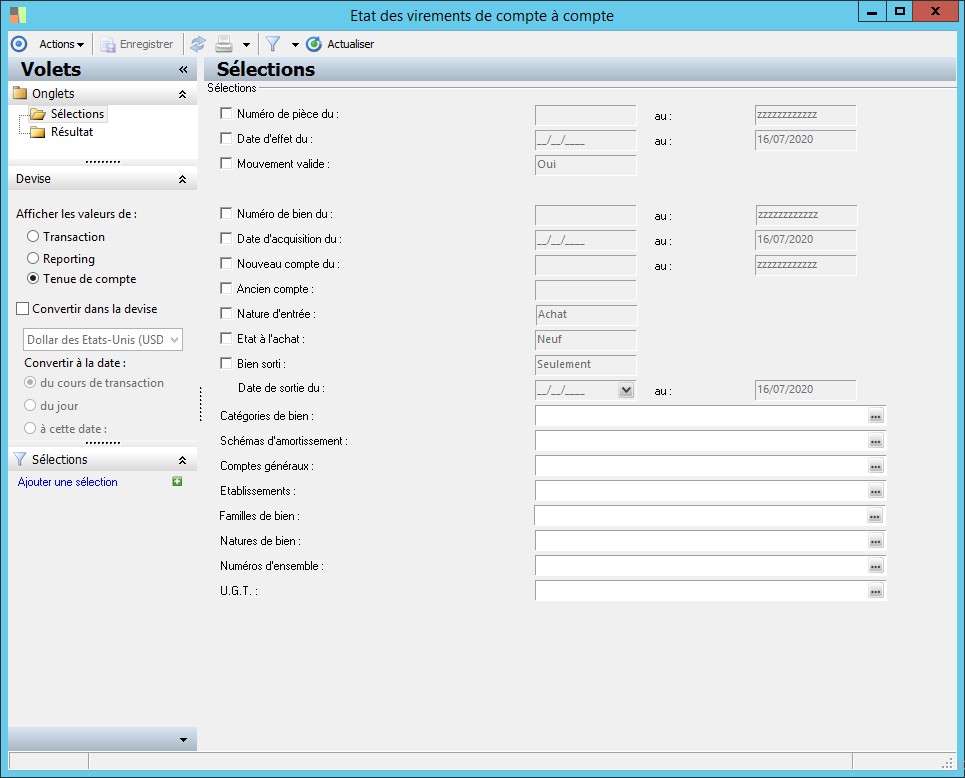Open the printer dropdown arrow

tap(246, 44)
